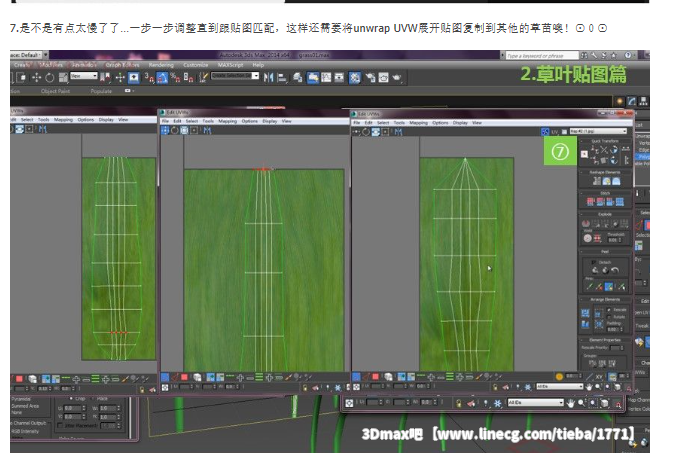Select the main toolbar Scale tool
This screenshot has height=453, width=674.
(63, 77)
